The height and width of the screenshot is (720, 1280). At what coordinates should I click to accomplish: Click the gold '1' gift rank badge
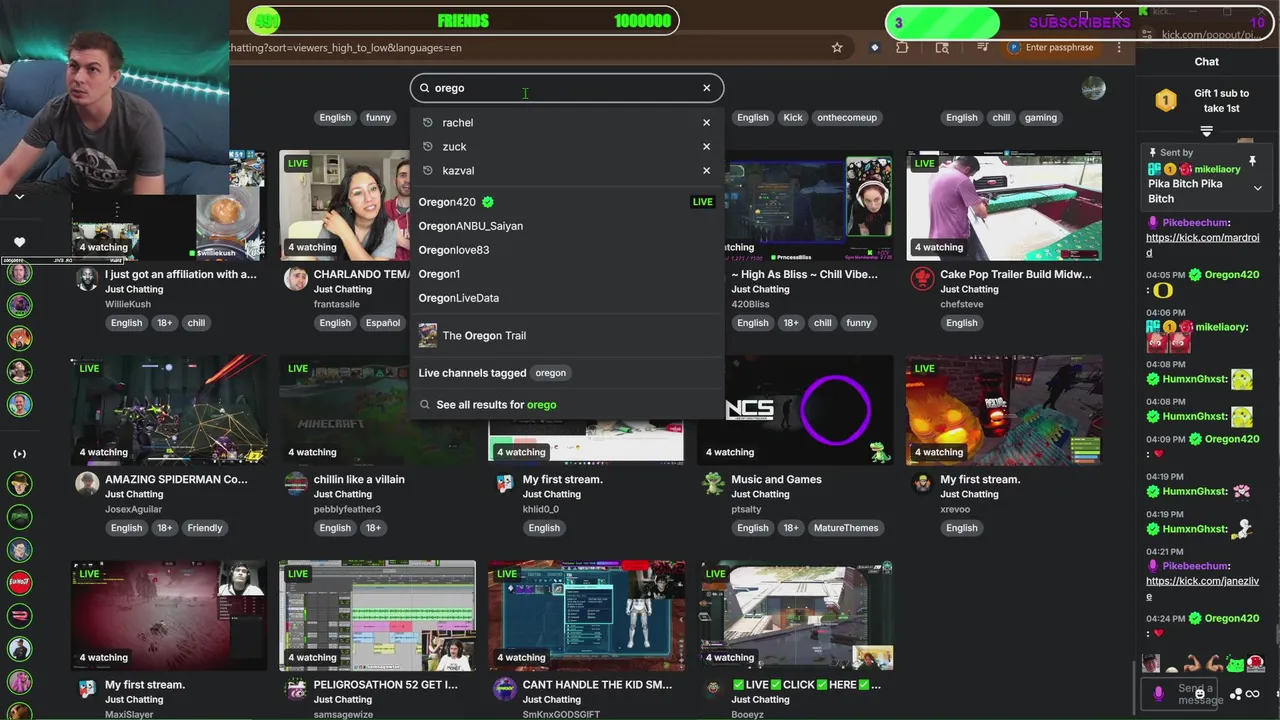1165,100
